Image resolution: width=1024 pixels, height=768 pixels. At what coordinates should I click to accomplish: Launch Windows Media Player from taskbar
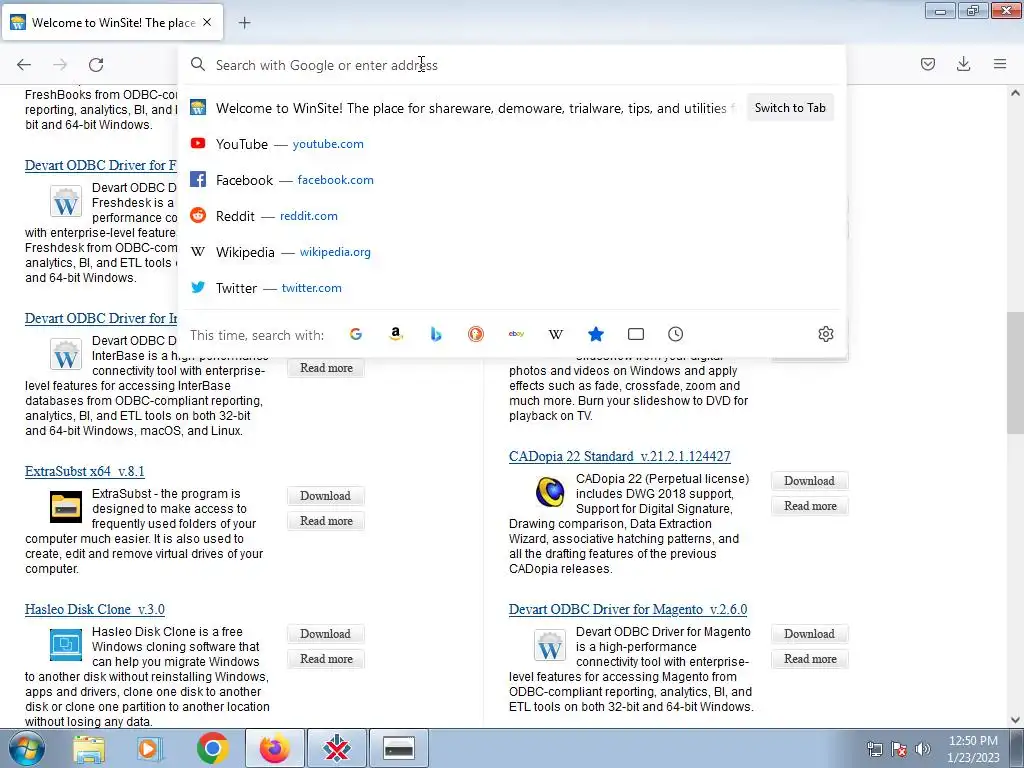(150, 748)
